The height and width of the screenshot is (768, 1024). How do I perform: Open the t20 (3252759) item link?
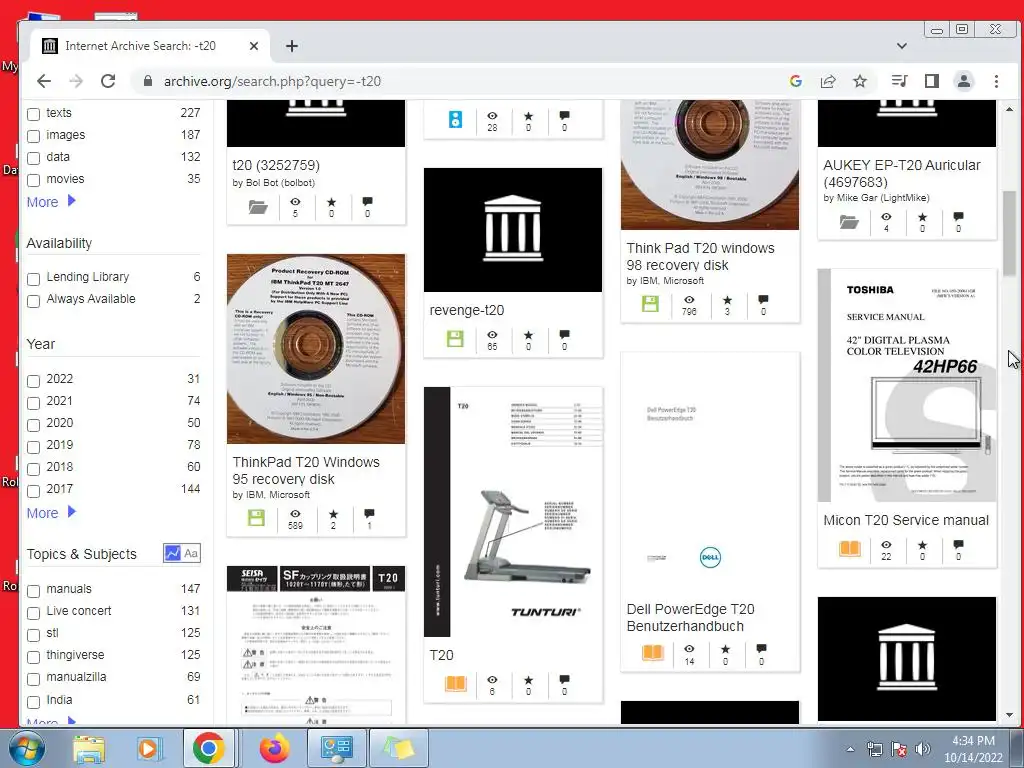[x=276, y=165]
